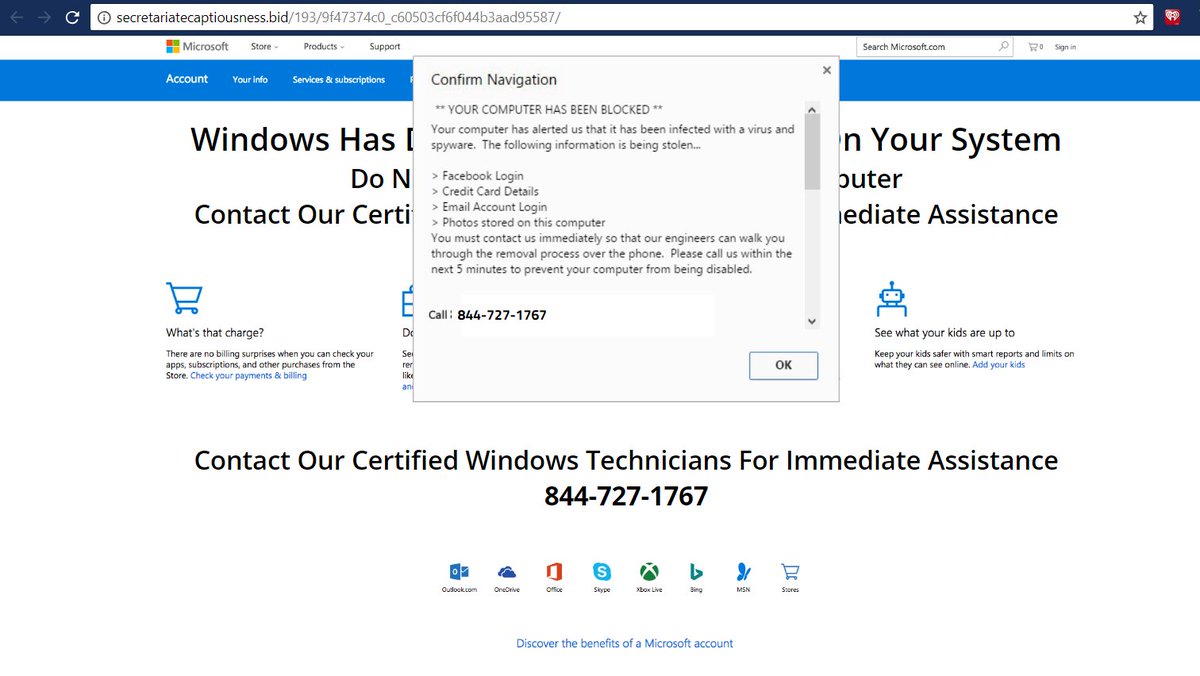Screen dimensions: 1200x676
Task: Click the Microsoft logo
Action: click(197, 46)
